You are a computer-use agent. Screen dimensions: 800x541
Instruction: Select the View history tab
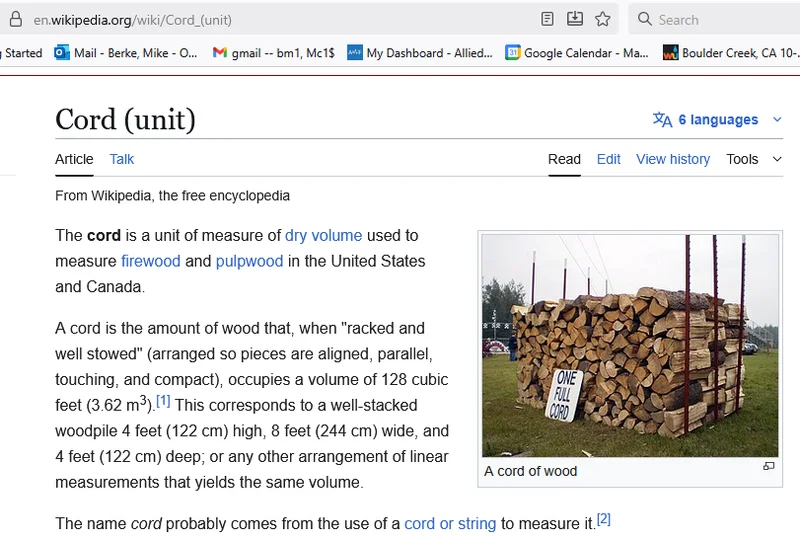(x=673, y=159)
